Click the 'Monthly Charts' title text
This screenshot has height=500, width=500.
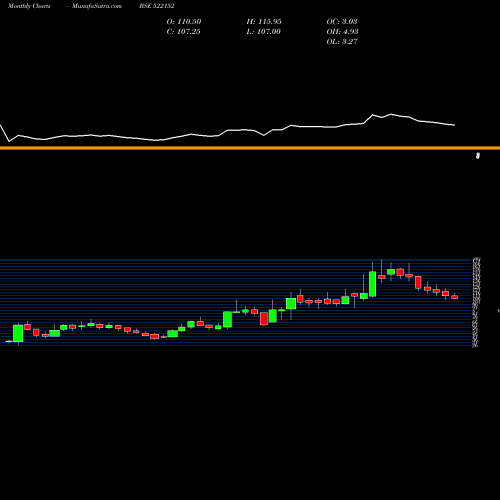pyautogui.click(x=29, y=6)
